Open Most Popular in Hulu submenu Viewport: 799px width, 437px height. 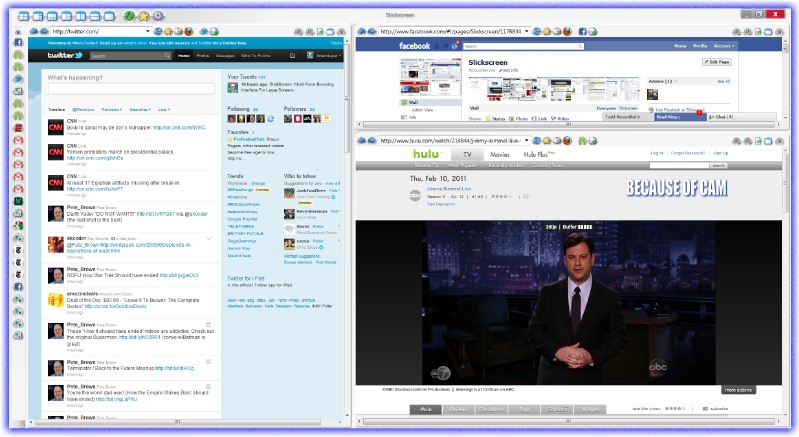pyautogui.click(x=463, y=166)
